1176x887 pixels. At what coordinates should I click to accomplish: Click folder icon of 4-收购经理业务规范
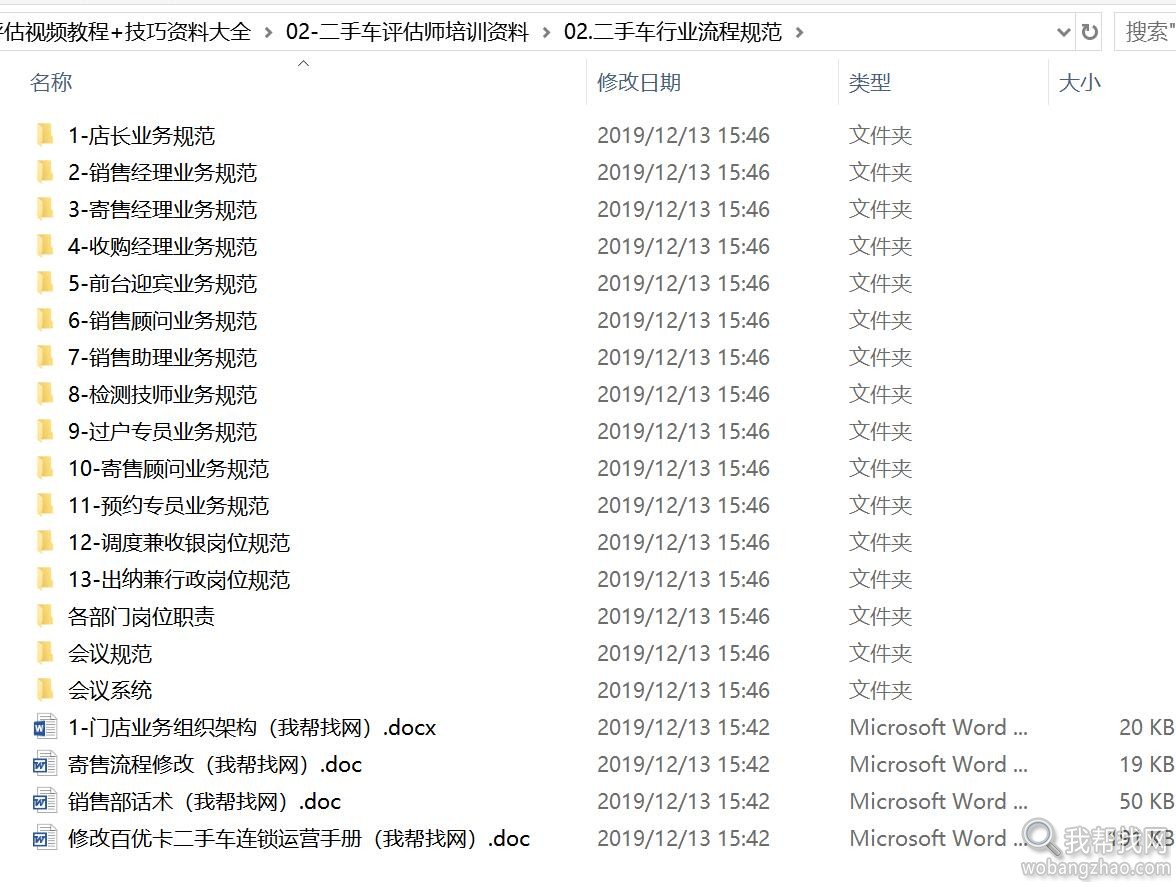coord(45,246)
